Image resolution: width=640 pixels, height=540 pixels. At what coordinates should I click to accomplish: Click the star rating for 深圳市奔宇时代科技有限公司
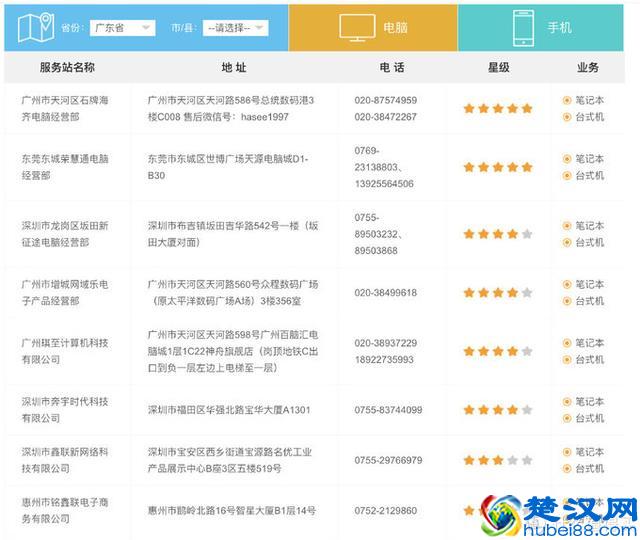pyautogui.click(x=498, y=410)
